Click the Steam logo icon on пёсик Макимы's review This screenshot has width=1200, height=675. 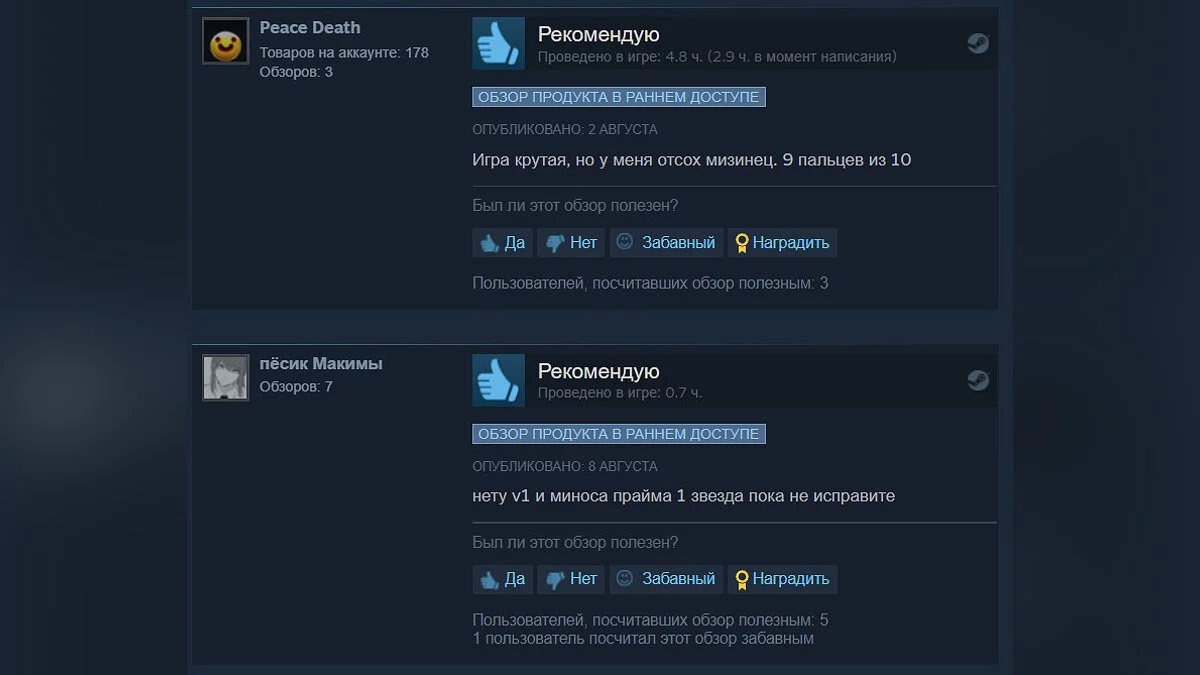coord(978,380)
